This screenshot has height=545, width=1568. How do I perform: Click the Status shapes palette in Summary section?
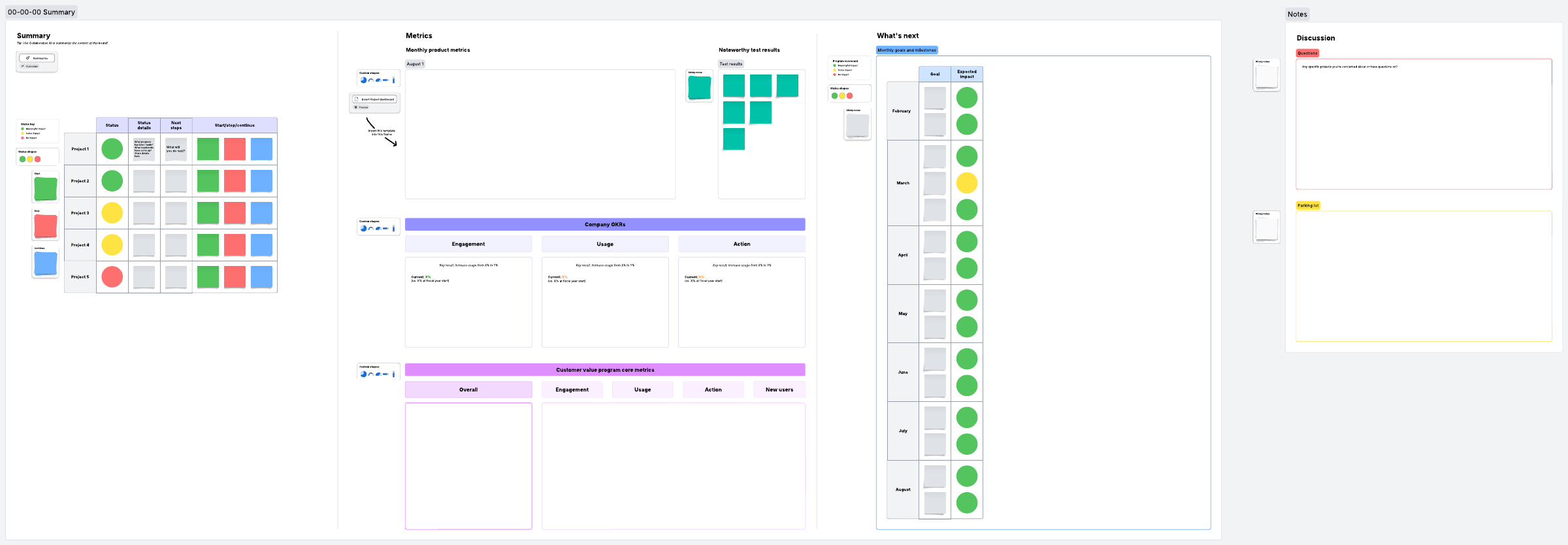37,157
